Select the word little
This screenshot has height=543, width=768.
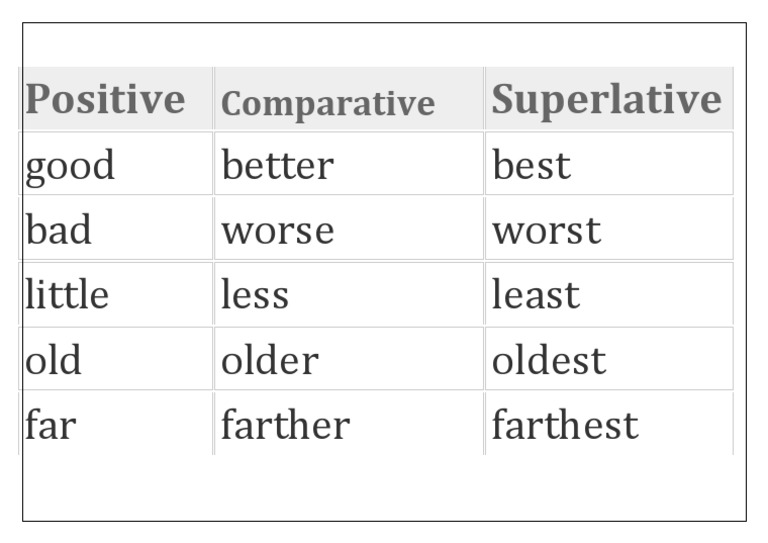click(x=67, y=295)
